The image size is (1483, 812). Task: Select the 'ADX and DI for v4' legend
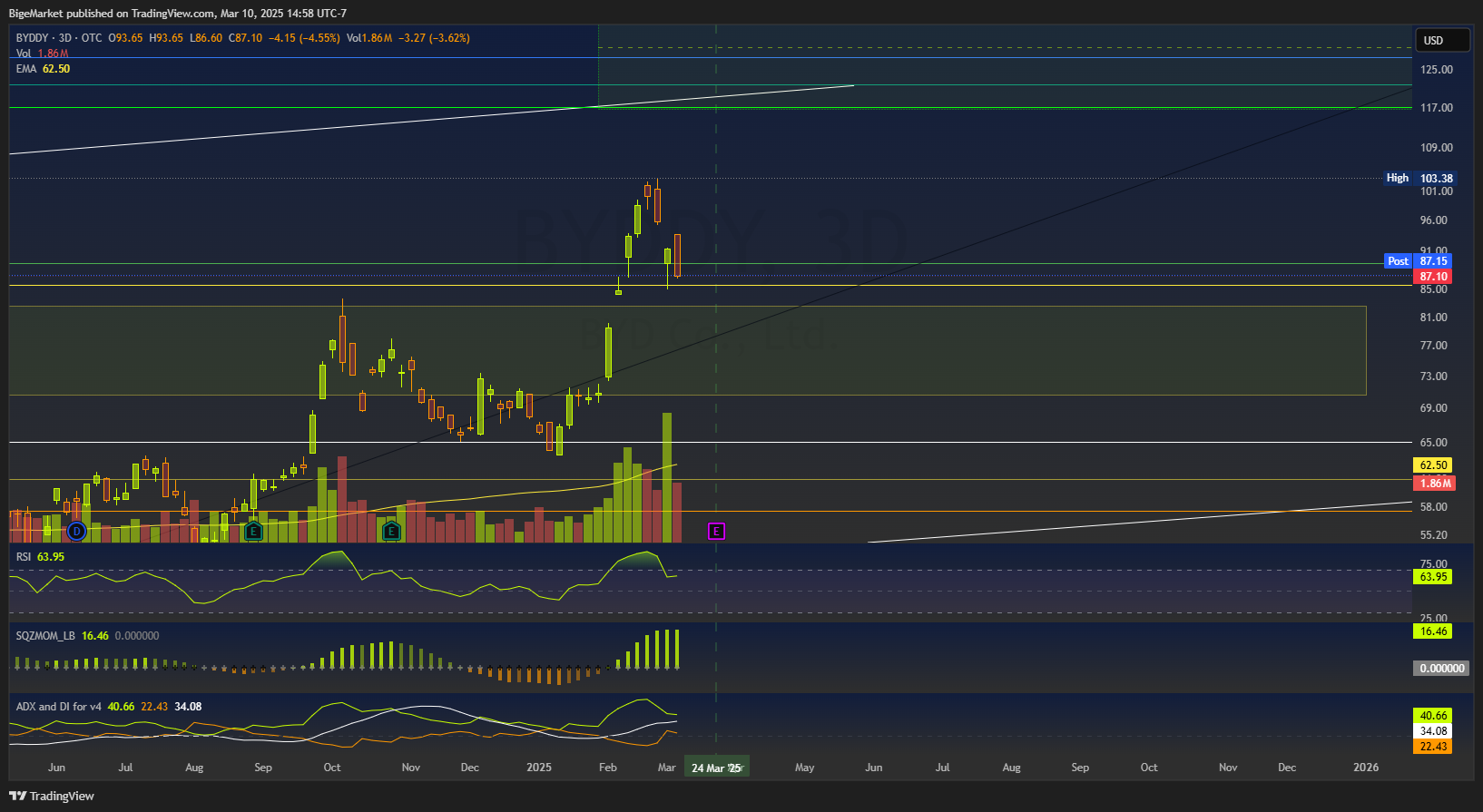(109, 707)
